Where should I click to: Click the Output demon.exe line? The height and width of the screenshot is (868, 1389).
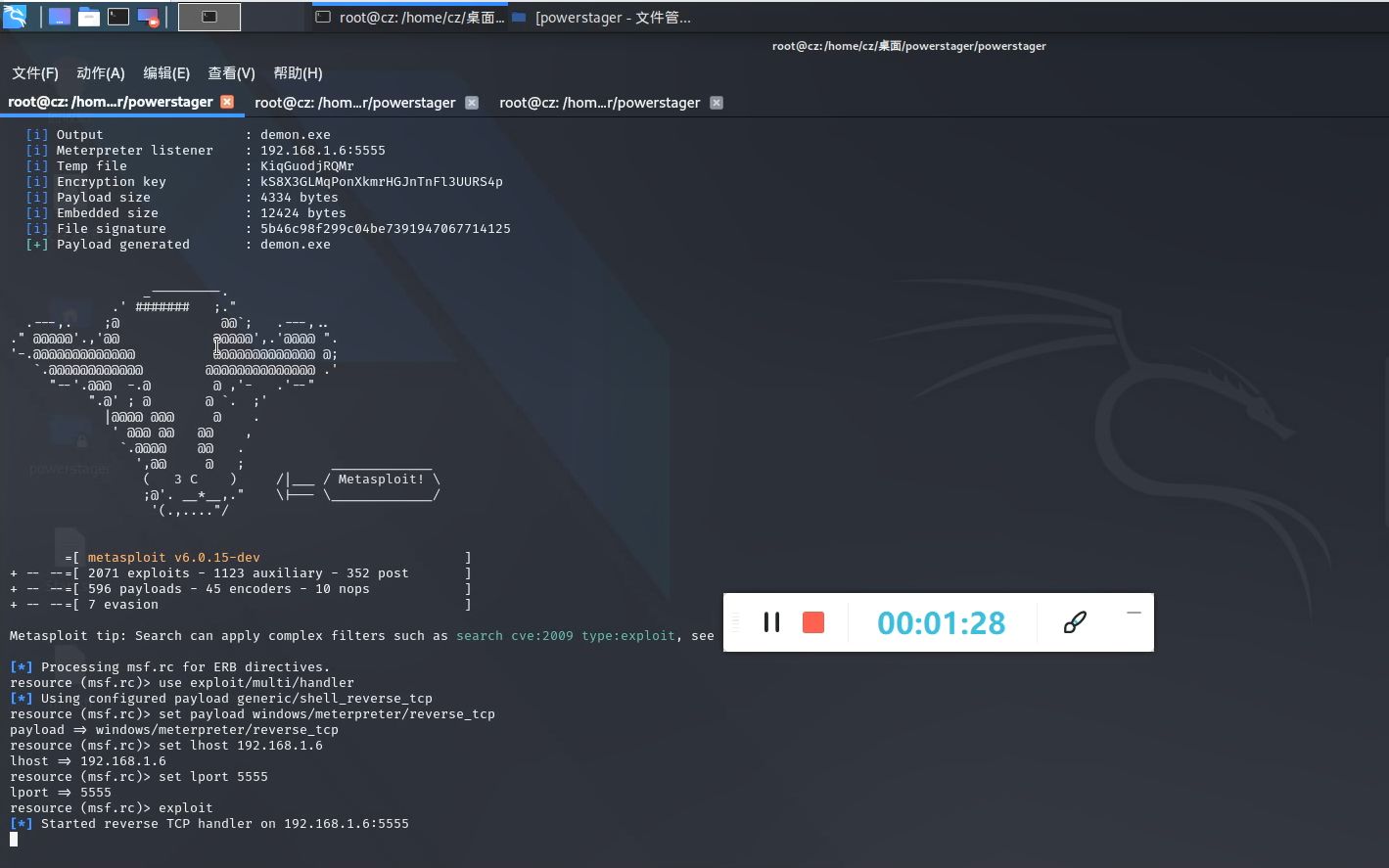coord(178,135)
